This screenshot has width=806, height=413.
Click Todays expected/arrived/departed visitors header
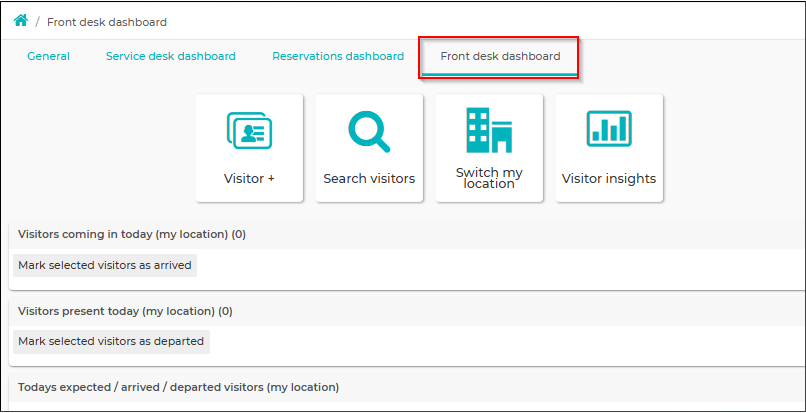pos(407,387)
